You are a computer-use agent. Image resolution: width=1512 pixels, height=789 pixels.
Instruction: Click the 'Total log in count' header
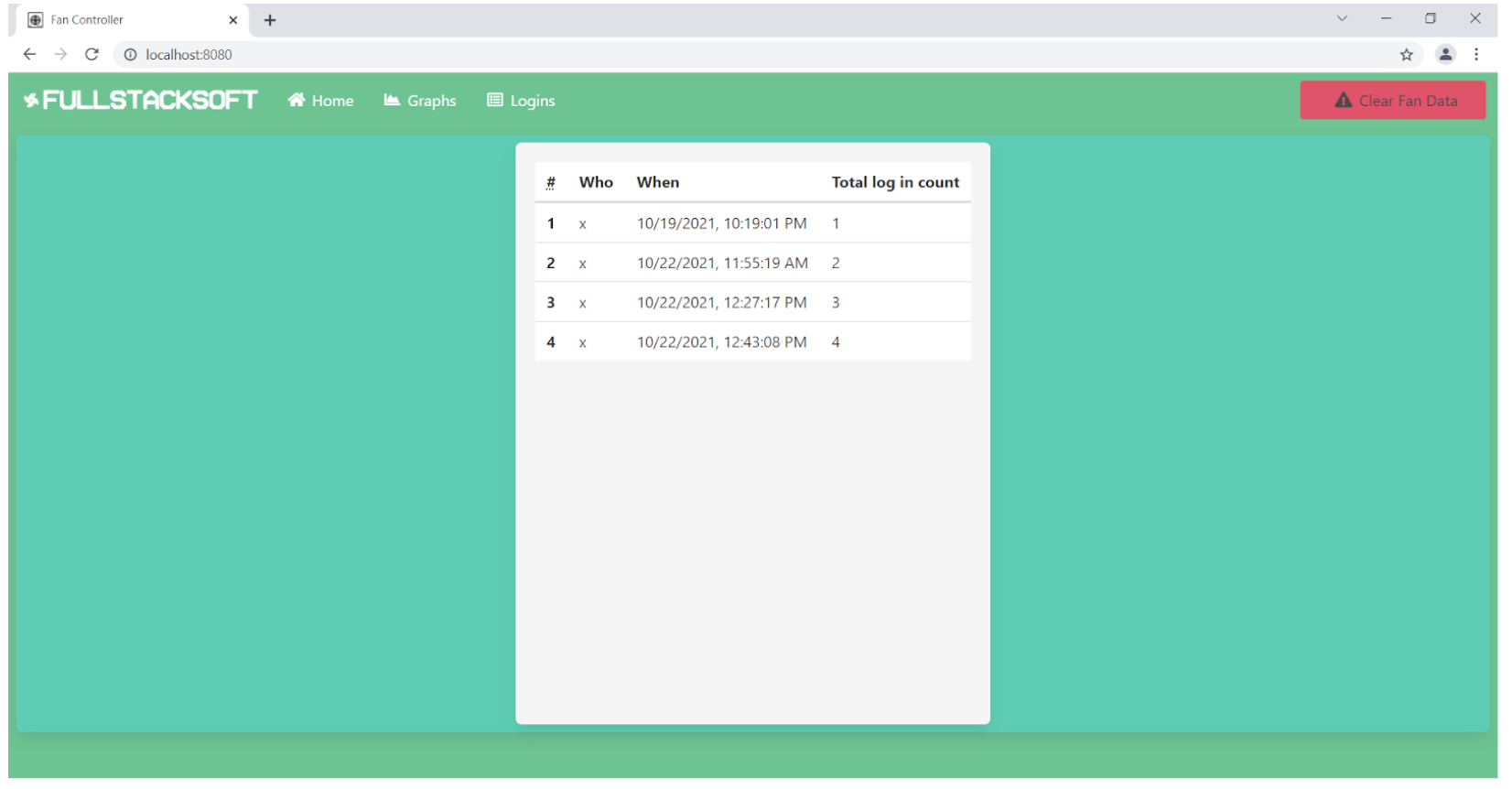point(895,182)
